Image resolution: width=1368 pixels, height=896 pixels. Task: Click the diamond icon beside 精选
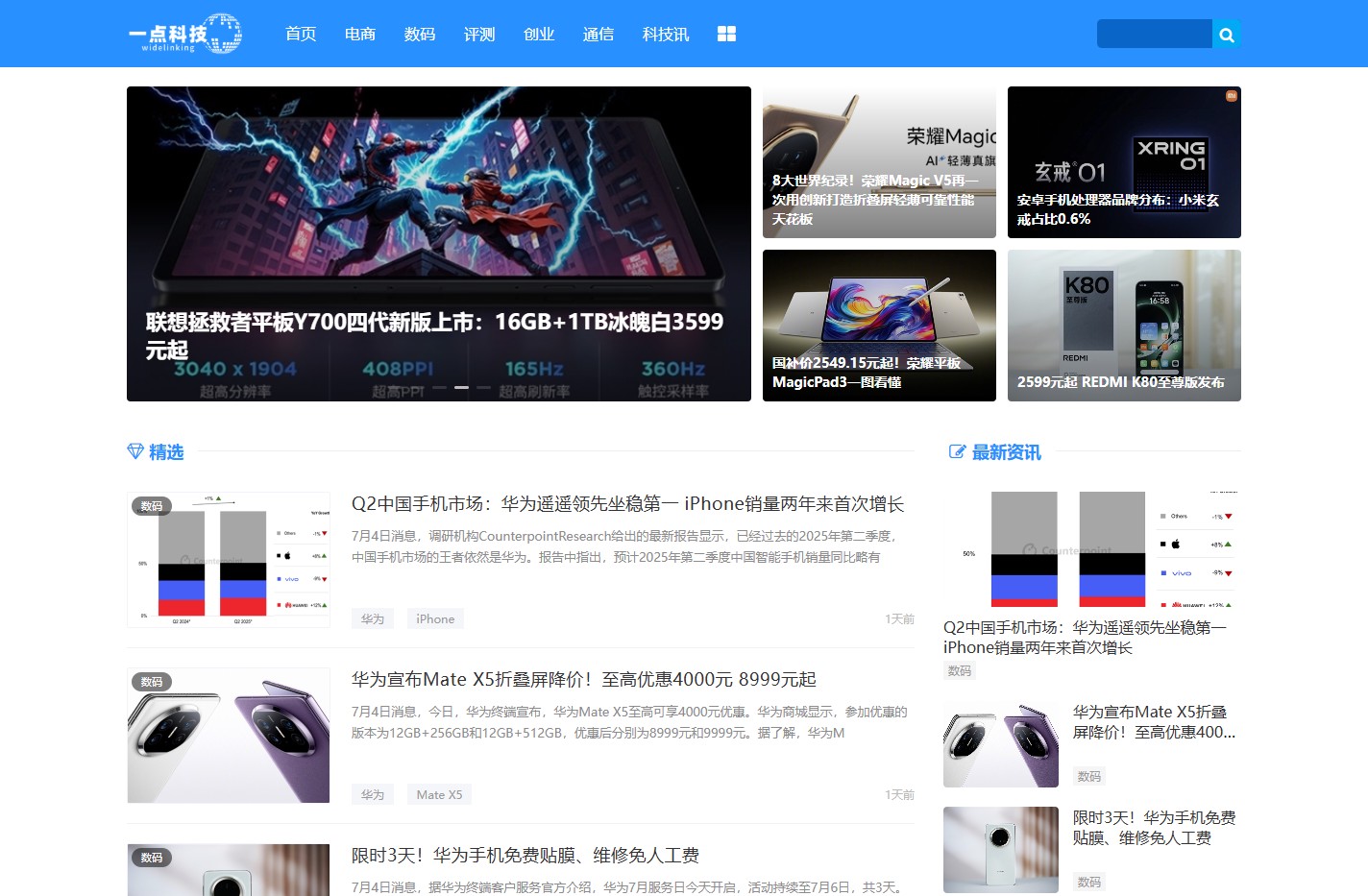135,451
